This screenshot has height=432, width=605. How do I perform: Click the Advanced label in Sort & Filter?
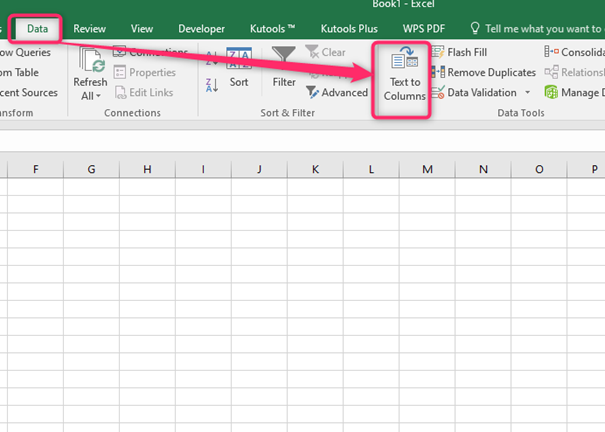click(x=345, y=93)
